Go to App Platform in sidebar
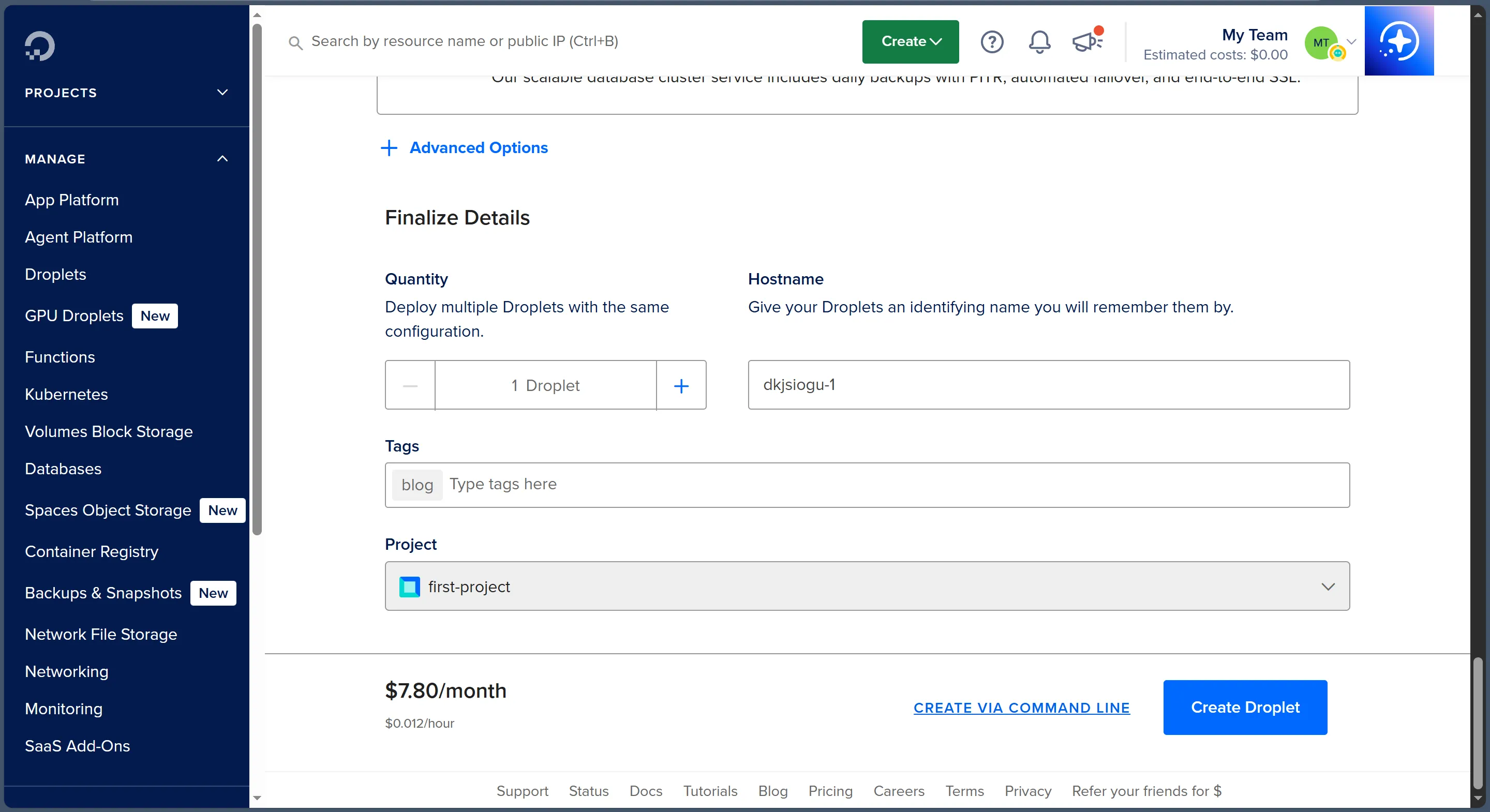The image size is (1490, 812). [x=72, y=200]
